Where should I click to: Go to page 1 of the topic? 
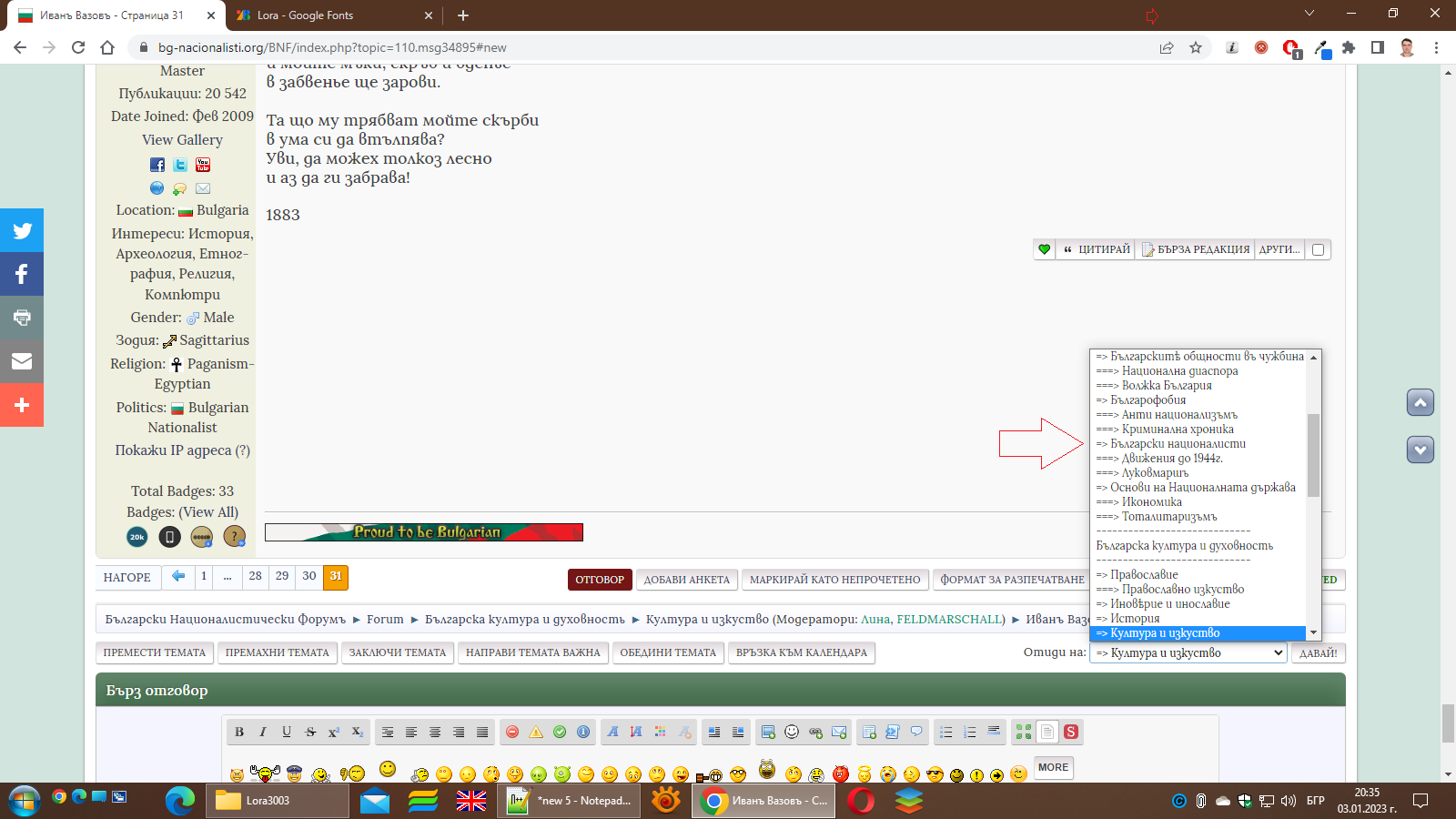pyautogui.click(x=204, y=577)
